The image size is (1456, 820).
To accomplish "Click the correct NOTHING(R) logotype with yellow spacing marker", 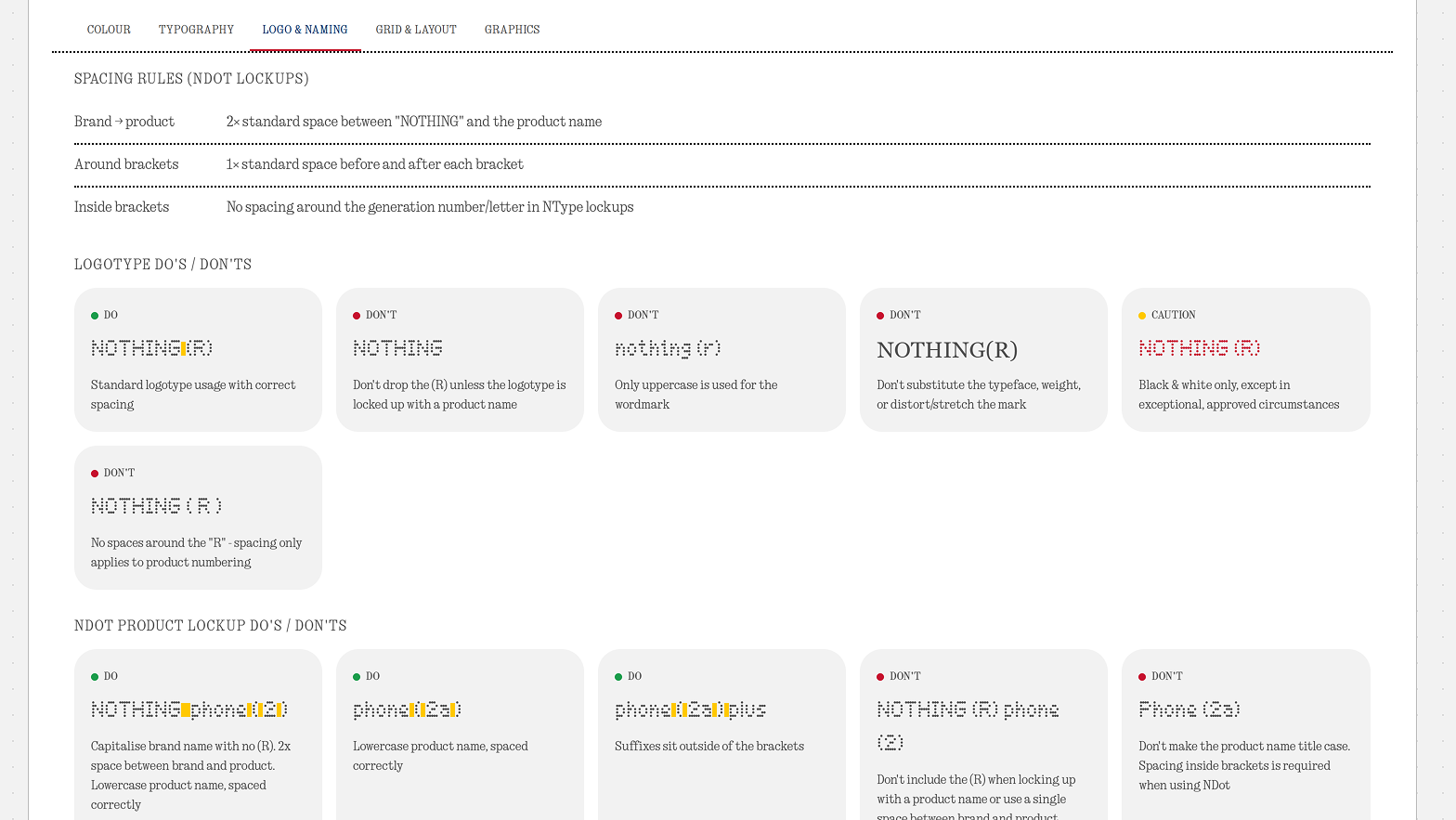I will [152, 348].
